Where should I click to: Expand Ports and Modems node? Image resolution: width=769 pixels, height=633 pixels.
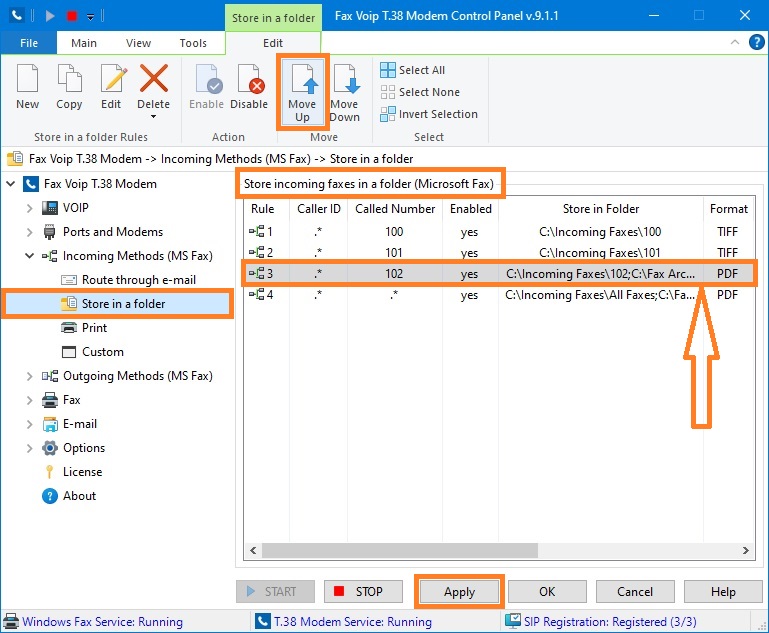[29, 232]
